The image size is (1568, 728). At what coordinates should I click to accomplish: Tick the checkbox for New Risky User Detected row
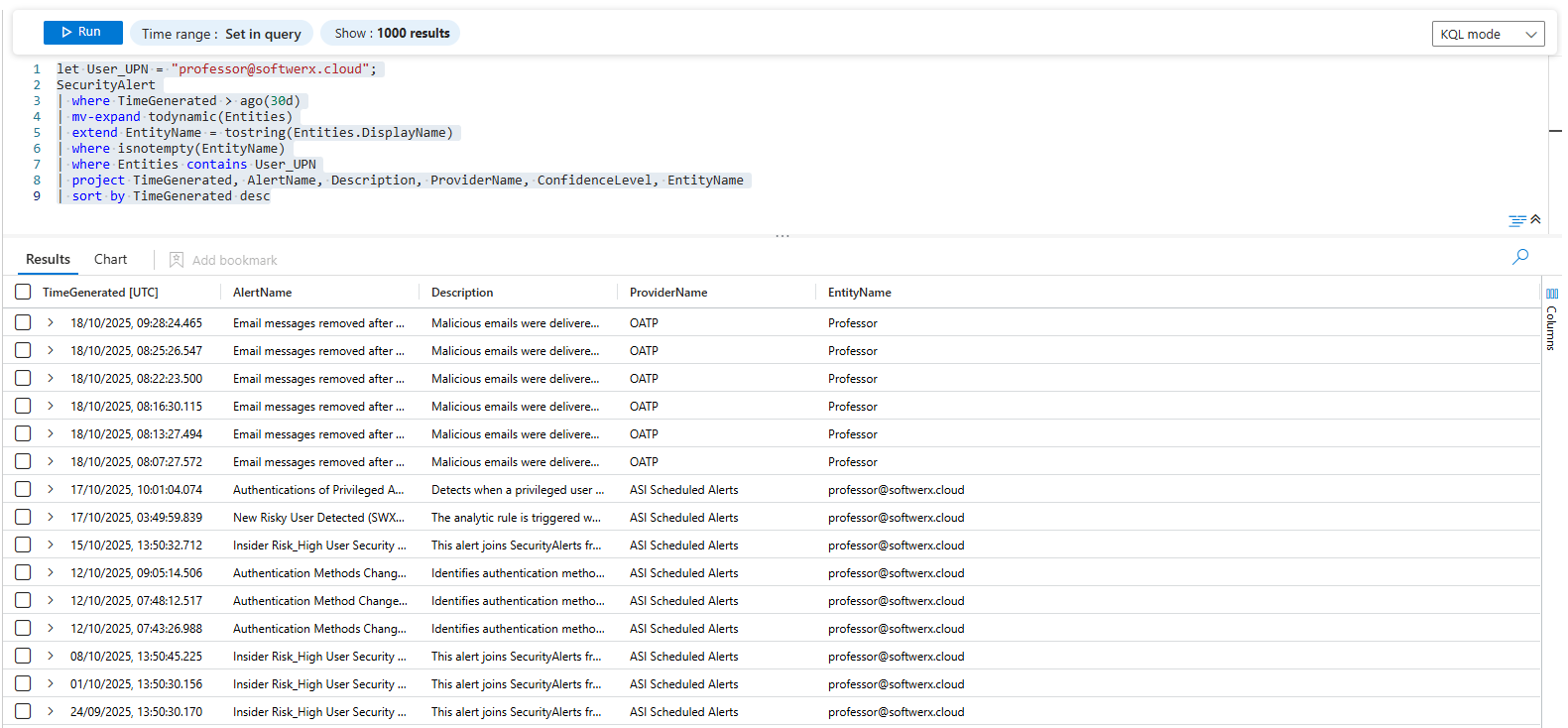tap(23, 517)
